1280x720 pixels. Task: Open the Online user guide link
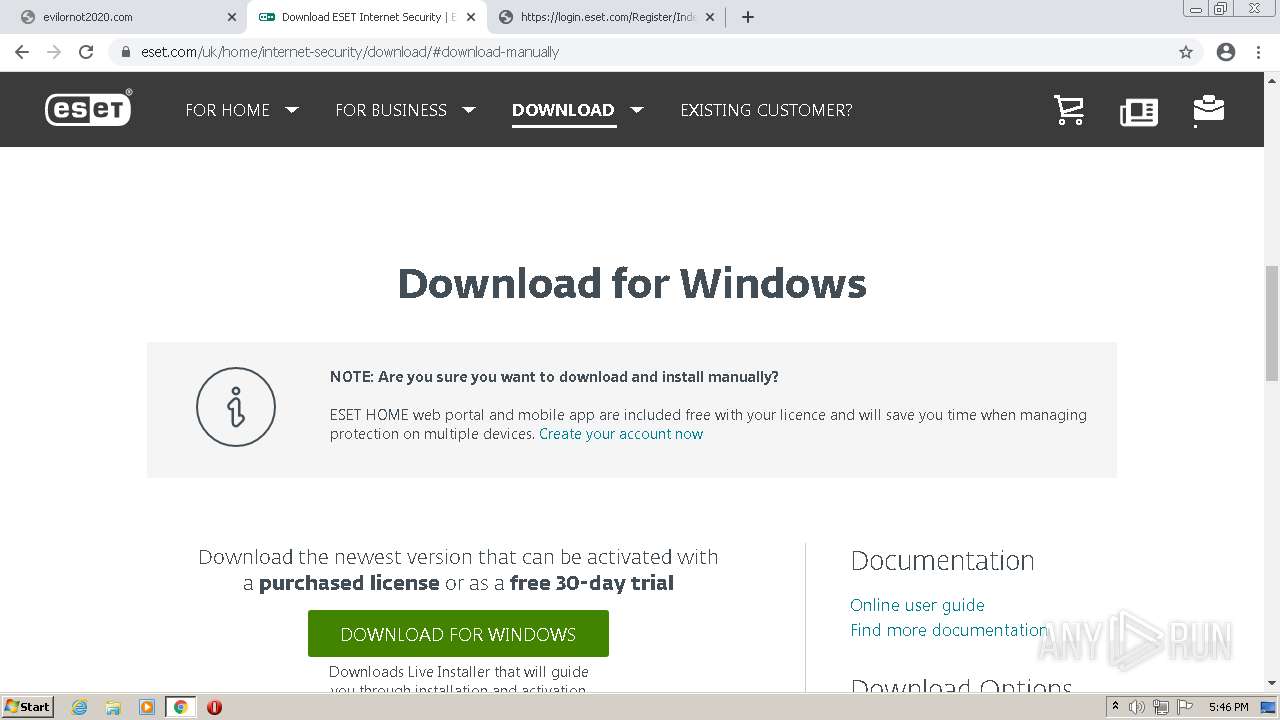click(x=917, y=605)
